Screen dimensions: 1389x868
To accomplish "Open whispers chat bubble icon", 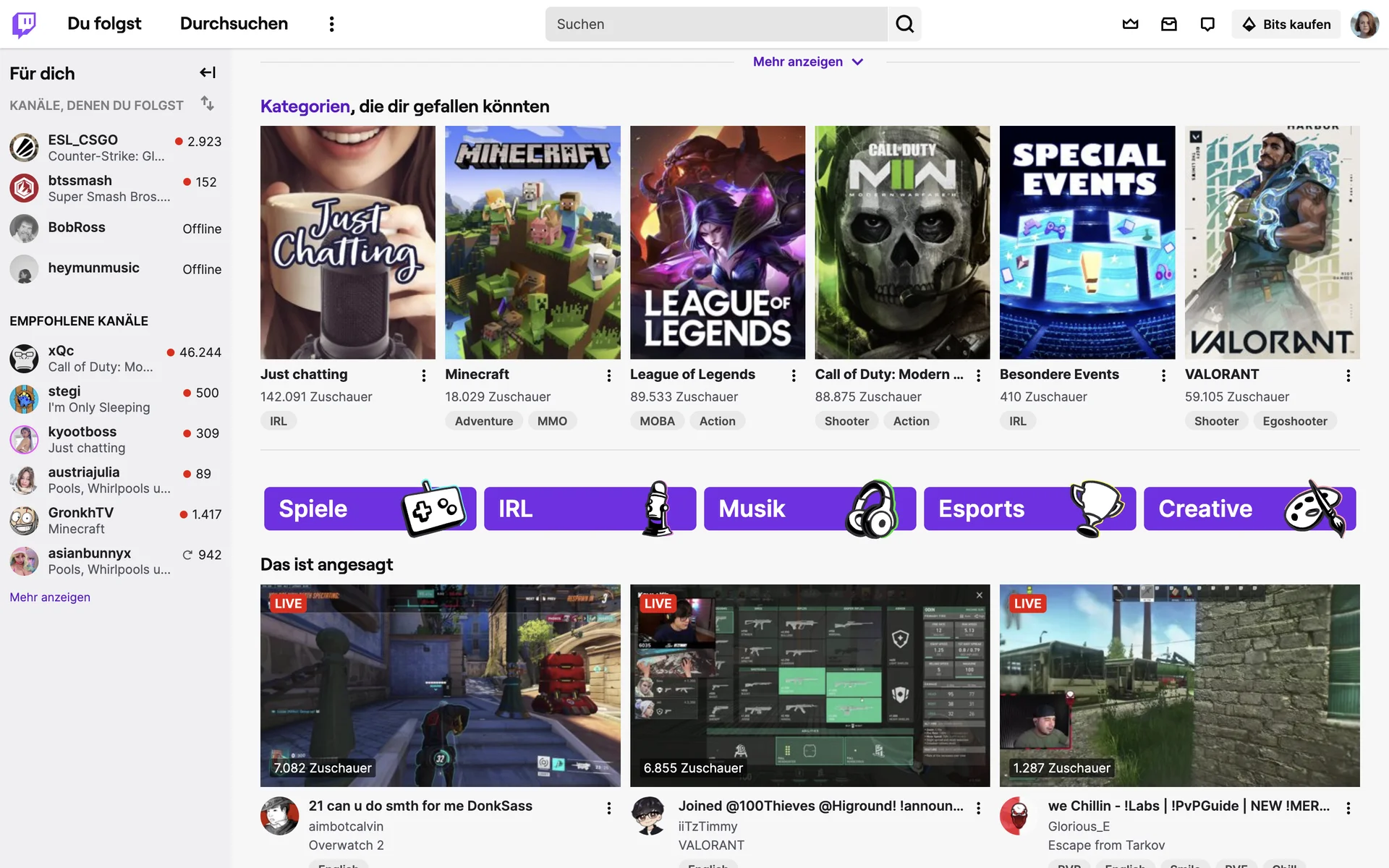I will [x=1207, y=24].
